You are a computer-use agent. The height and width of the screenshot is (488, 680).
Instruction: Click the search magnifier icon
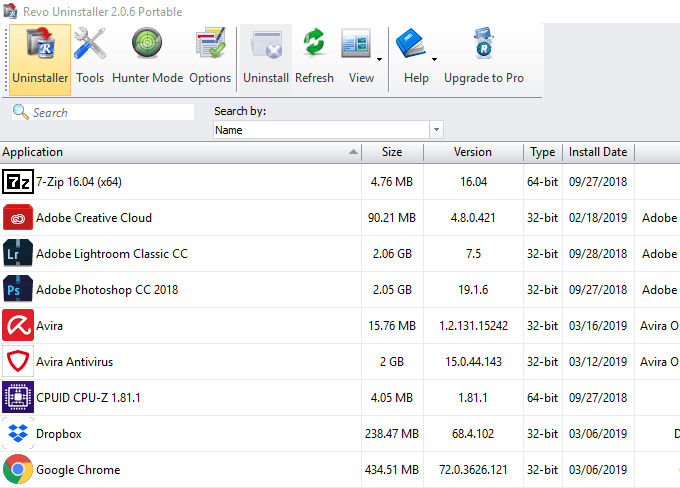20,112
